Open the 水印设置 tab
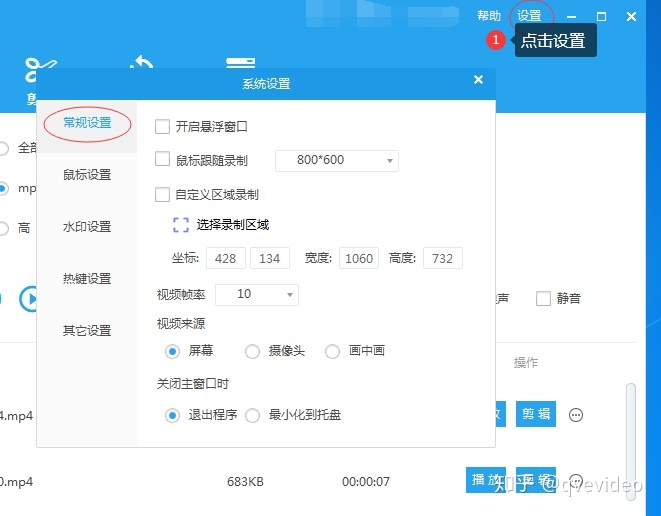This screenshot has width=661, height=516. tap(87, 227)
